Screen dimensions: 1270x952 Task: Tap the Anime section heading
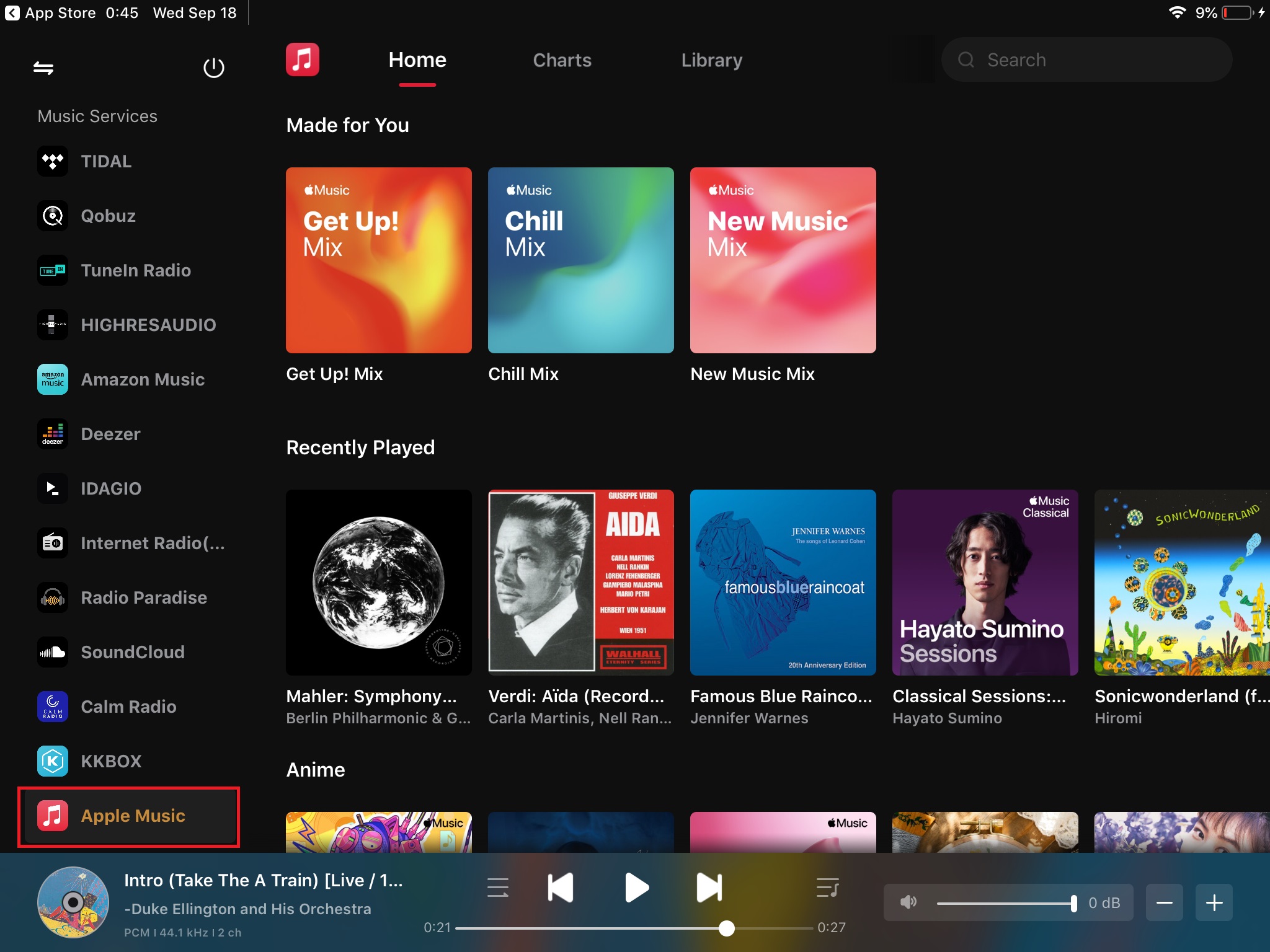click(x=316, y=770)
